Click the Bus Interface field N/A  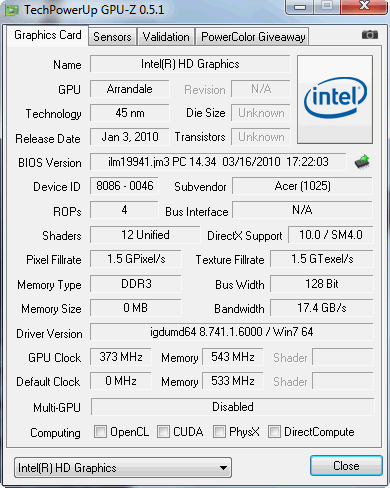tap(302, 210)
